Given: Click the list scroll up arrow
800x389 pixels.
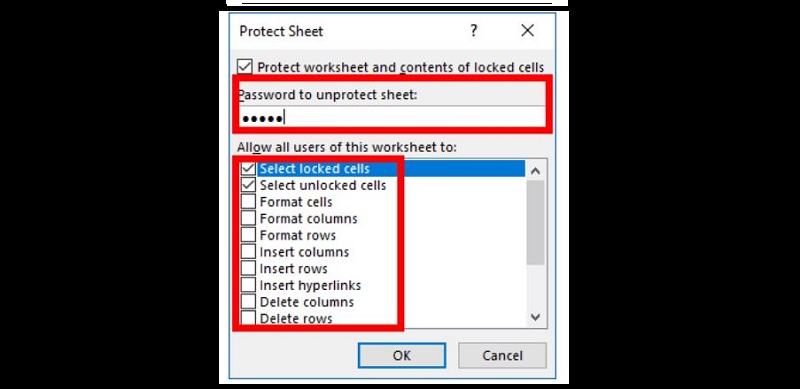Looking at the screenshot, I should pyautogui.click(x=535, y=171).
